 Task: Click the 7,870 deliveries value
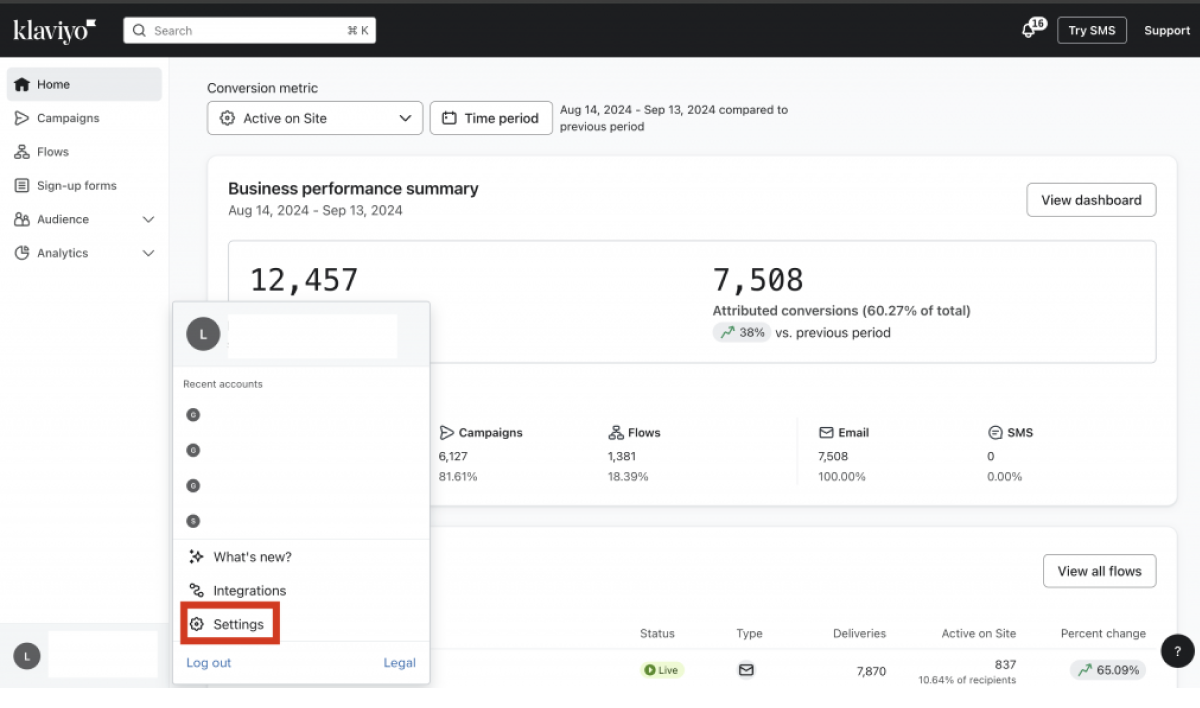click(871, 671)
